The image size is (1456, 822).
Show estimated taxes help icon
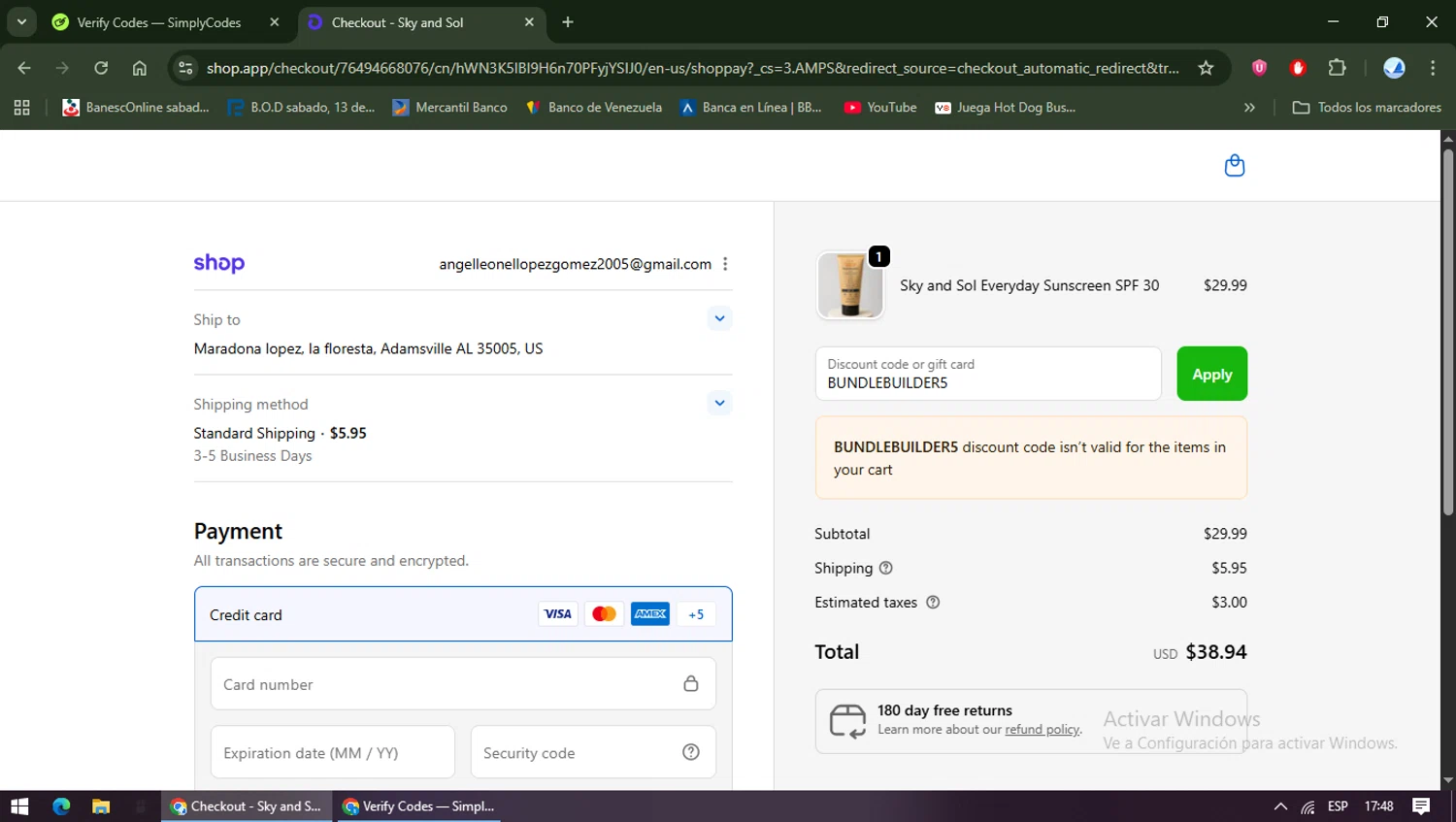(933, 603)
